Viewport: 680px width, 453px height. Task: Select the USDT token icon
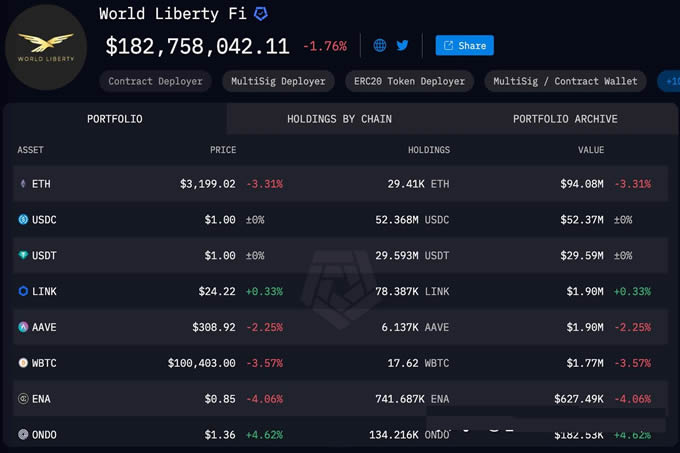point(23,255)
